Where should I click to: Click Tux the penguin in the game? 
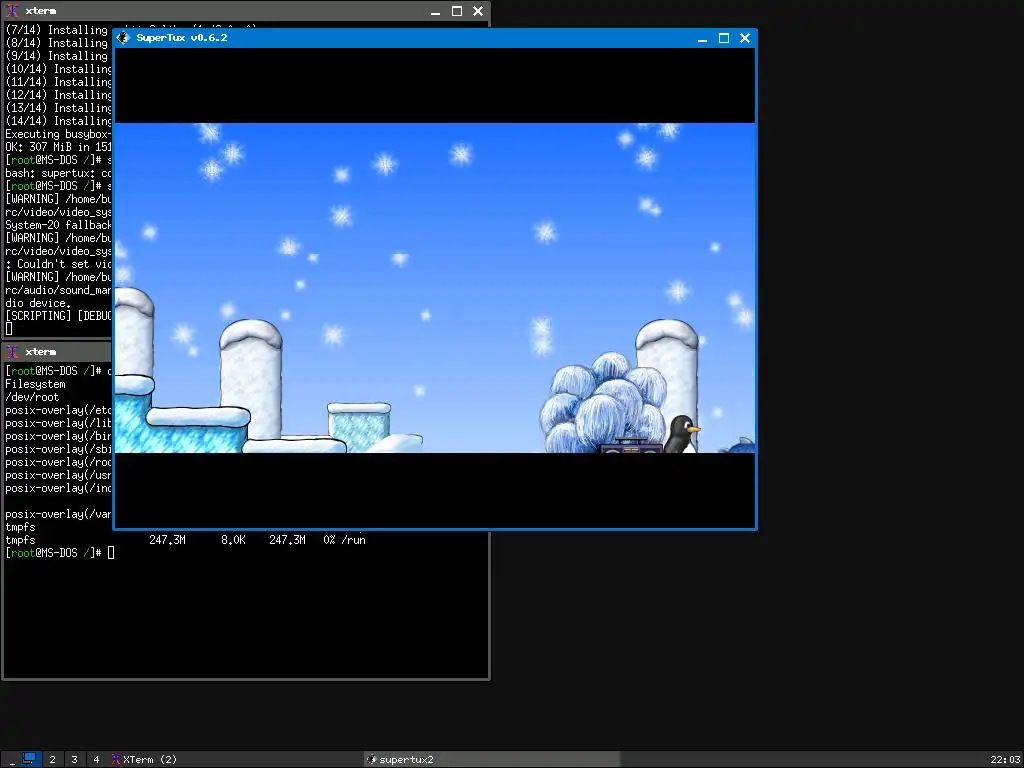tap(682, 434)
